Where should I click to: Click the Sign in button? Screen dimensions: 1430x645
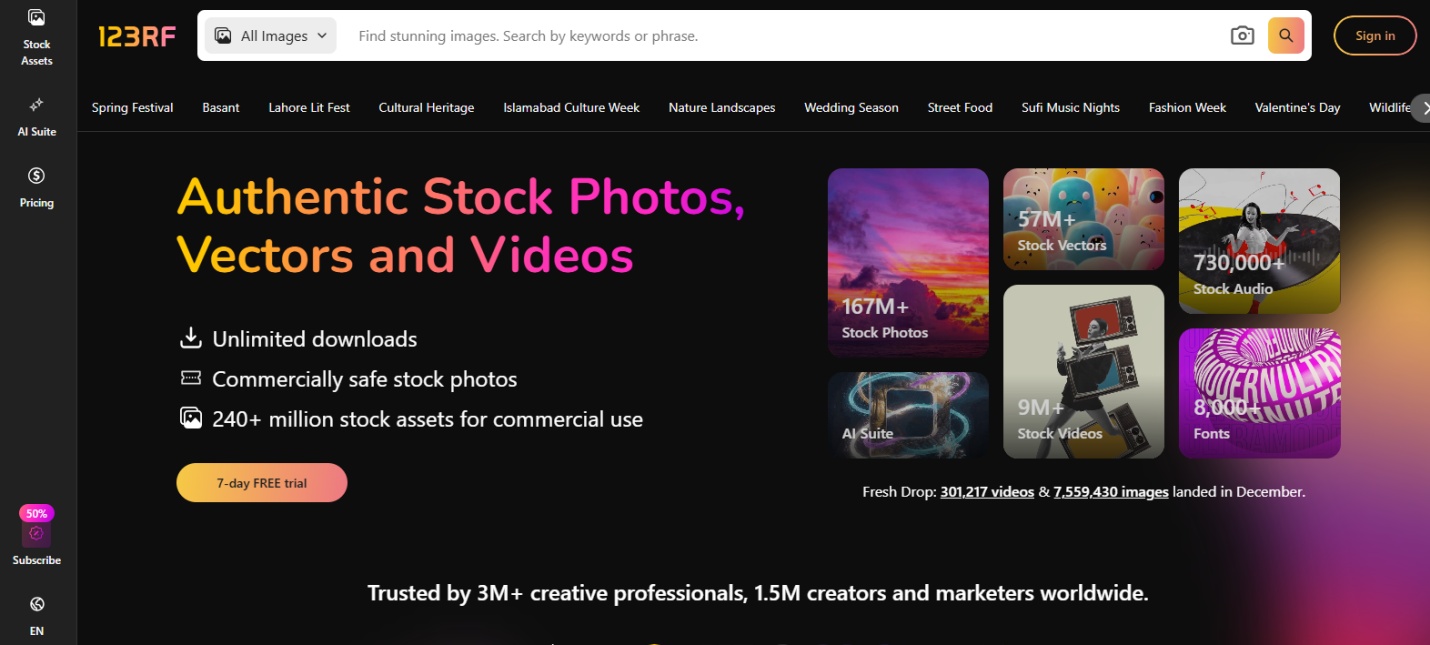pyautogui.click(x=1374, y=36)
